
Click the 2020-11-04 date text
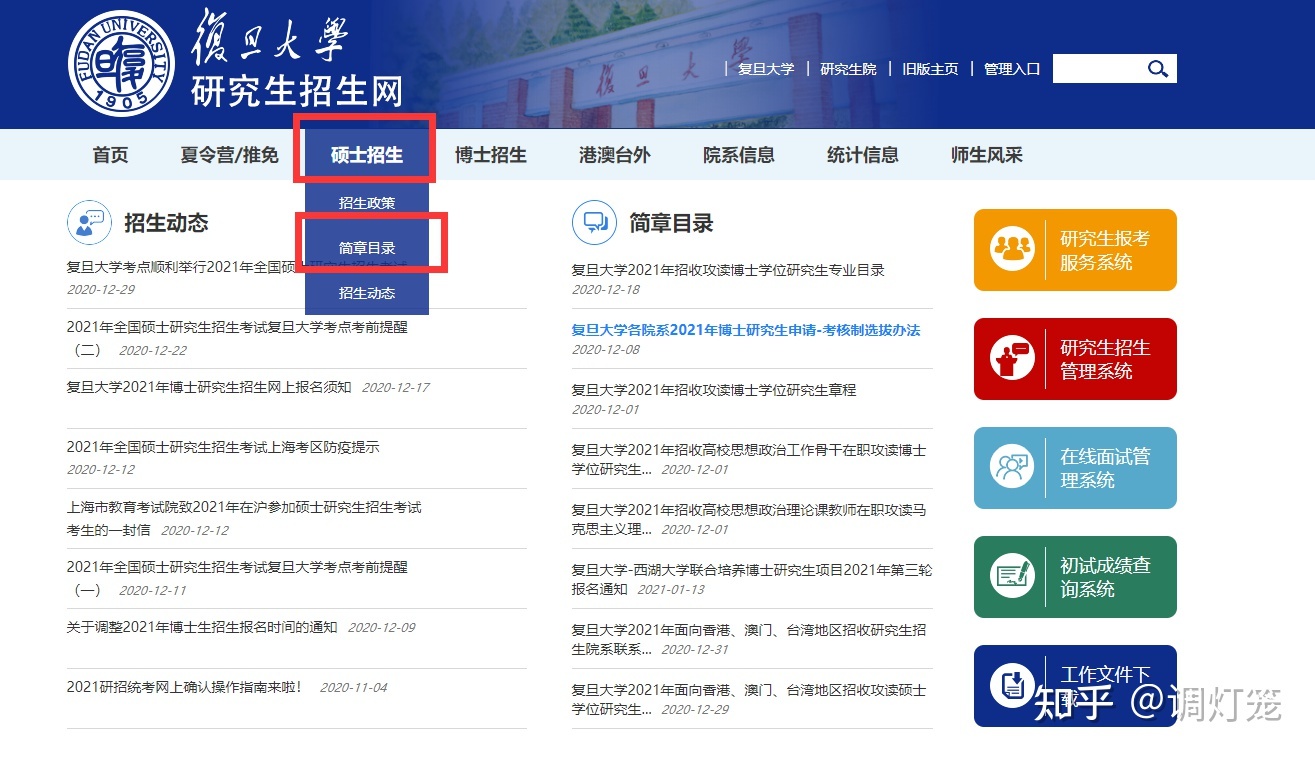353,687
